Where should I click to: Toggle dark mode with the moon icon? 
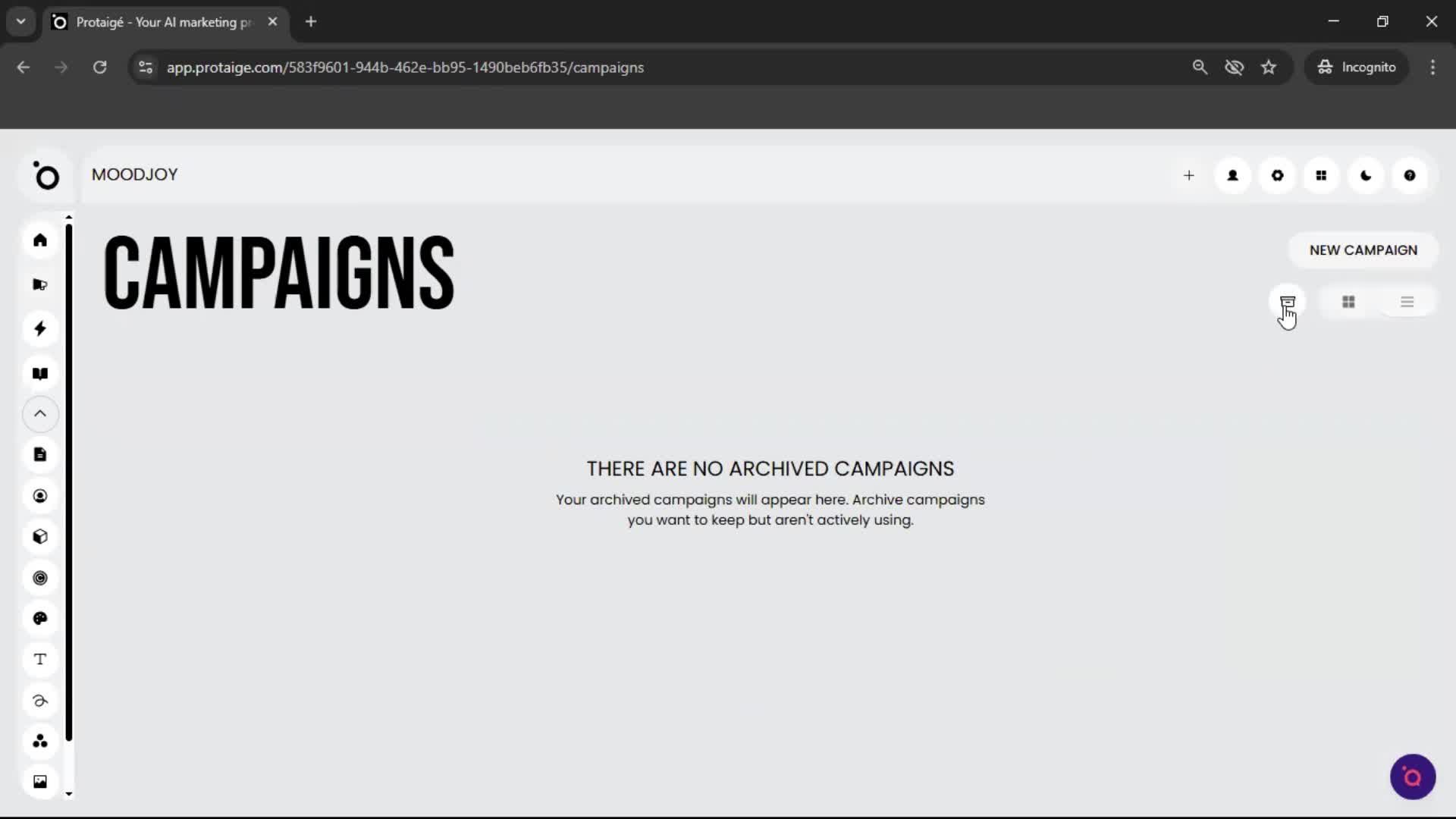pyautogui.click(x=1365, y=175)
